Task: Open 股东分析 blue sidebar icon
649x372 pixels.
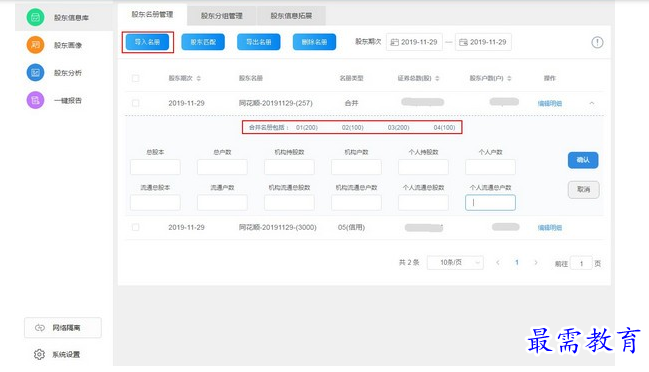Action: tap(35, 72)
